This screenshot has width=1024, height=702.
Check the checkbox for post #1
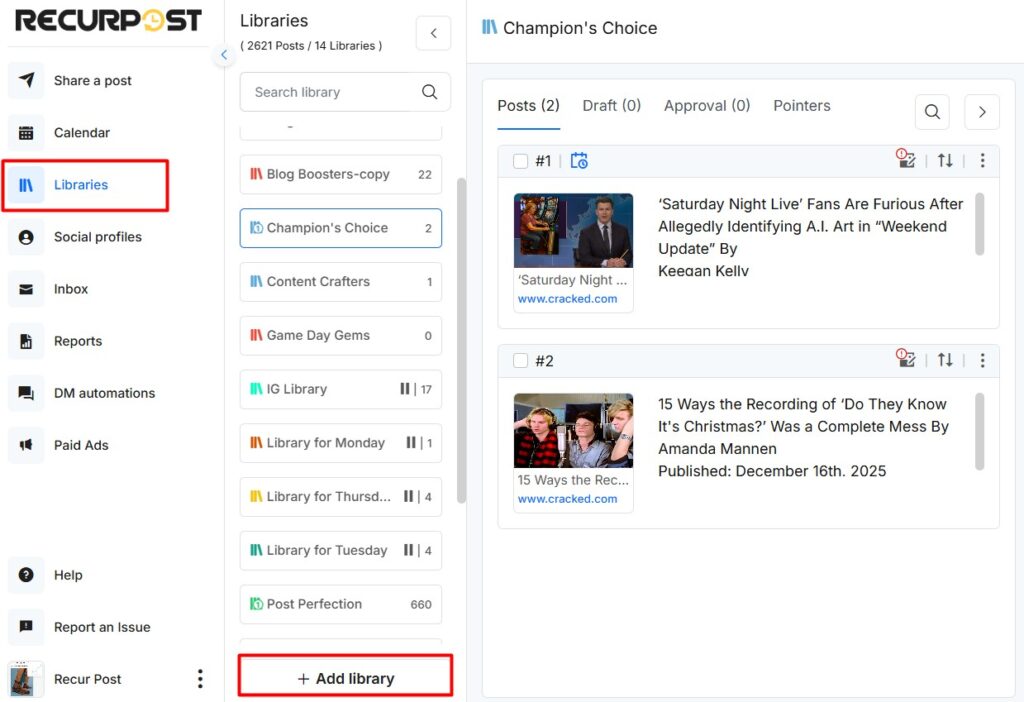[x=520, y=161]
